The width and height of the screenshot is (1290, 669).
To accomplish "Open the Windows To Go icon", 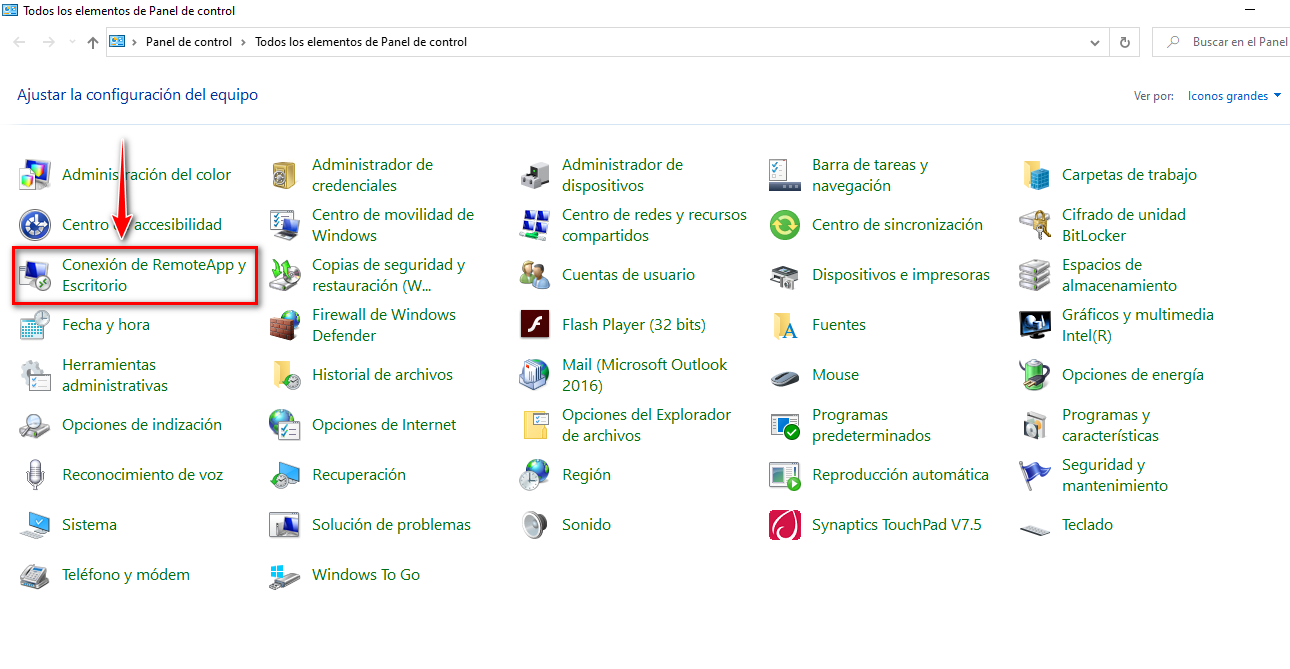I will pyautogui.click(x=285, y=575).
